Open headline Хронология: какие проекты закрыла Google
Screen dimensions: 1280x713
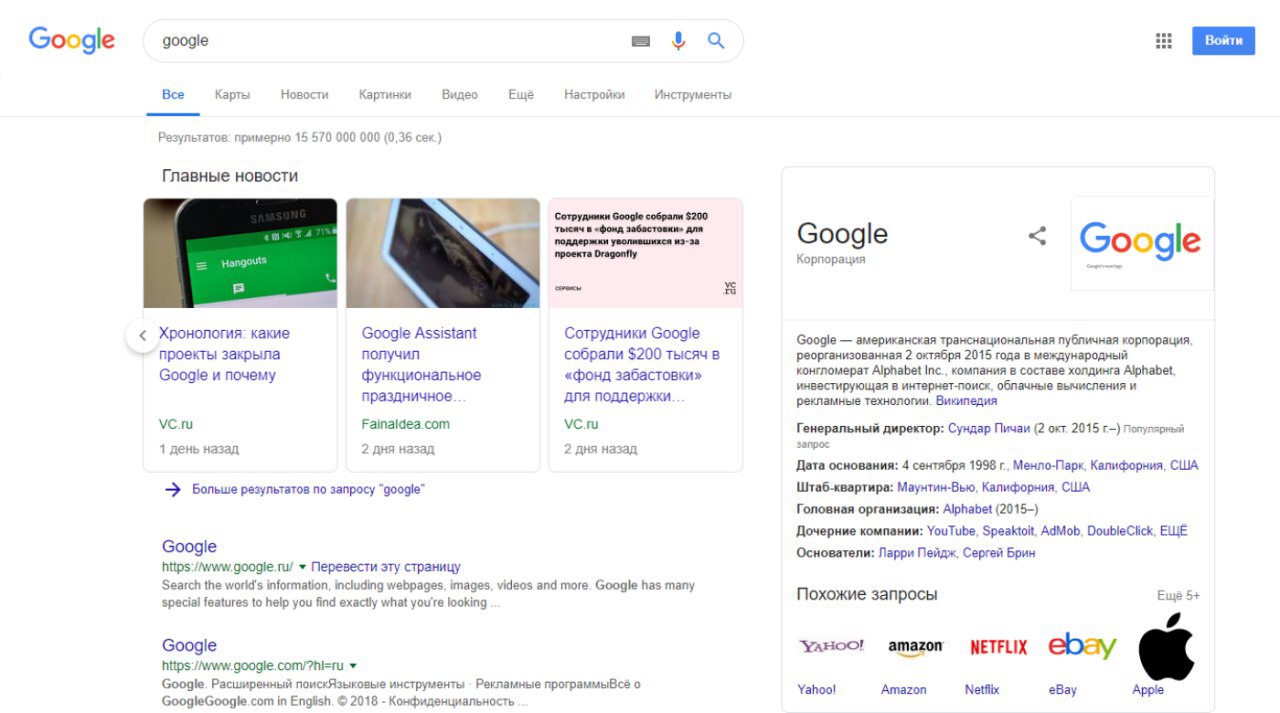tap(225, 354)
